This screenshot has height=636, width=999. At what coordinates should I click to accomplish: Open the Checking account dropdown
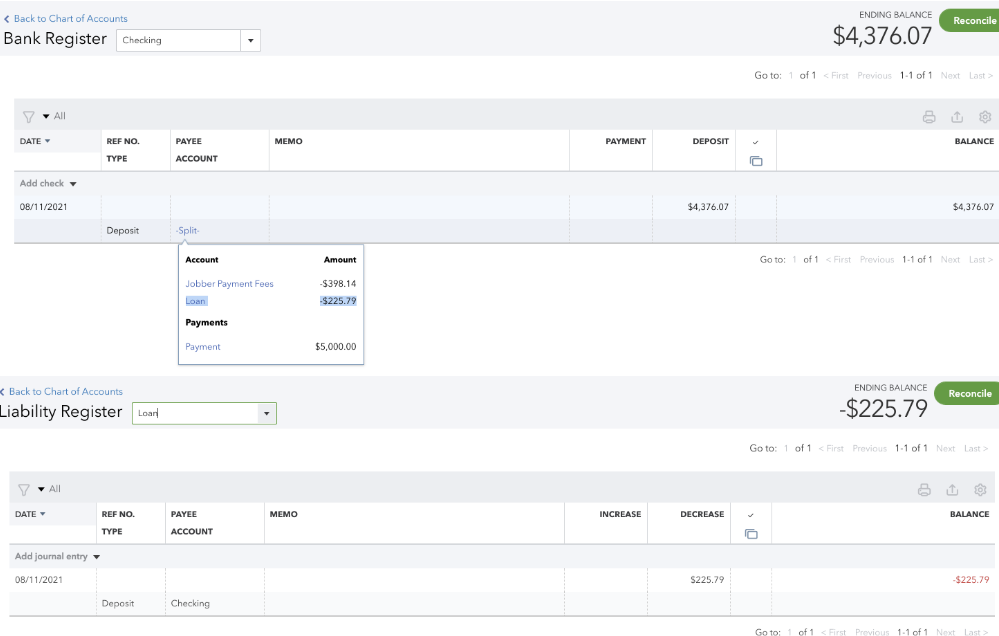coord(250,41)
